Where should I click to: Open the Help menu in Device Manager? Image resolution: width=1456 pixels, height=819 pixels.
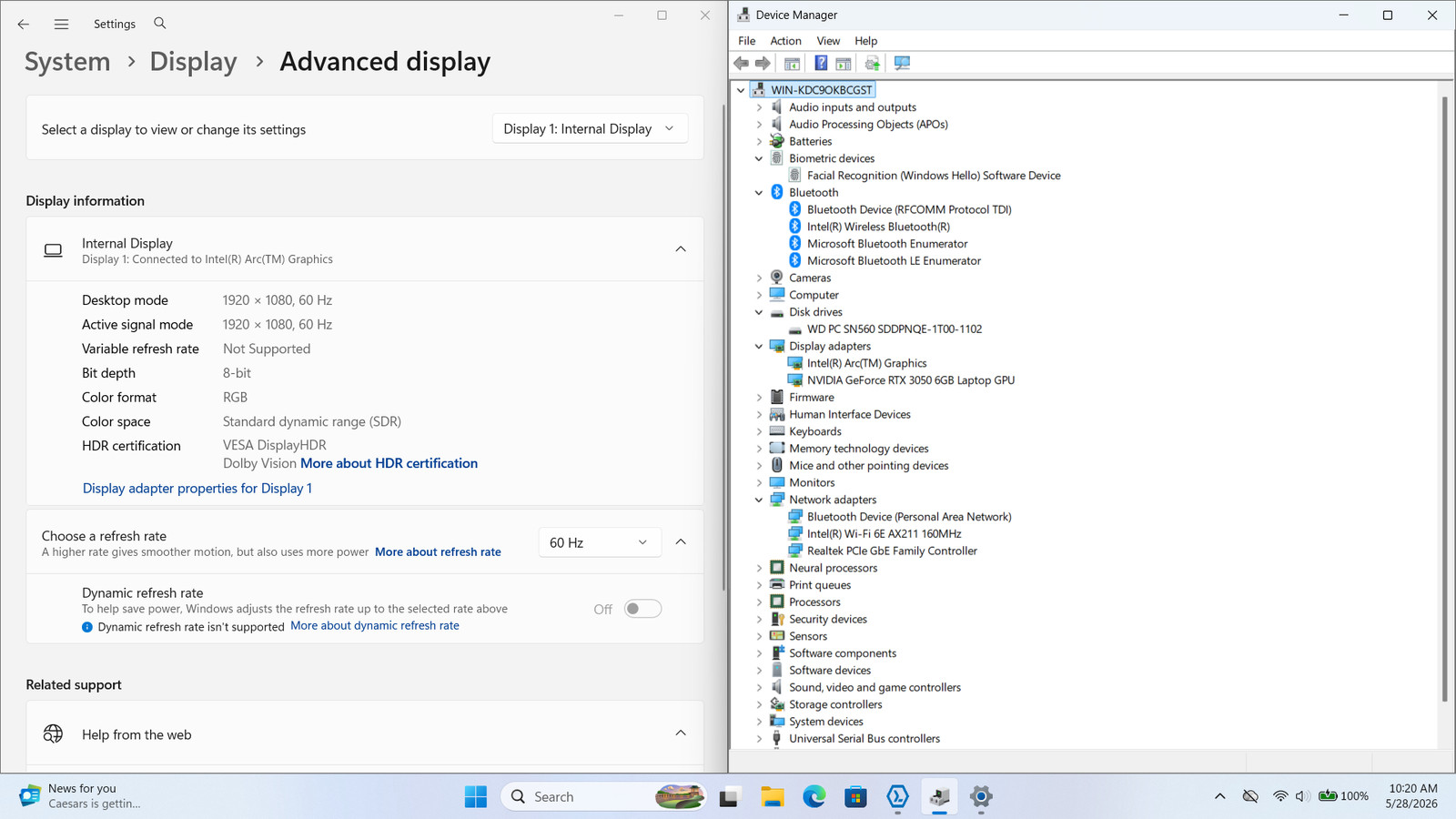[866, 41]
